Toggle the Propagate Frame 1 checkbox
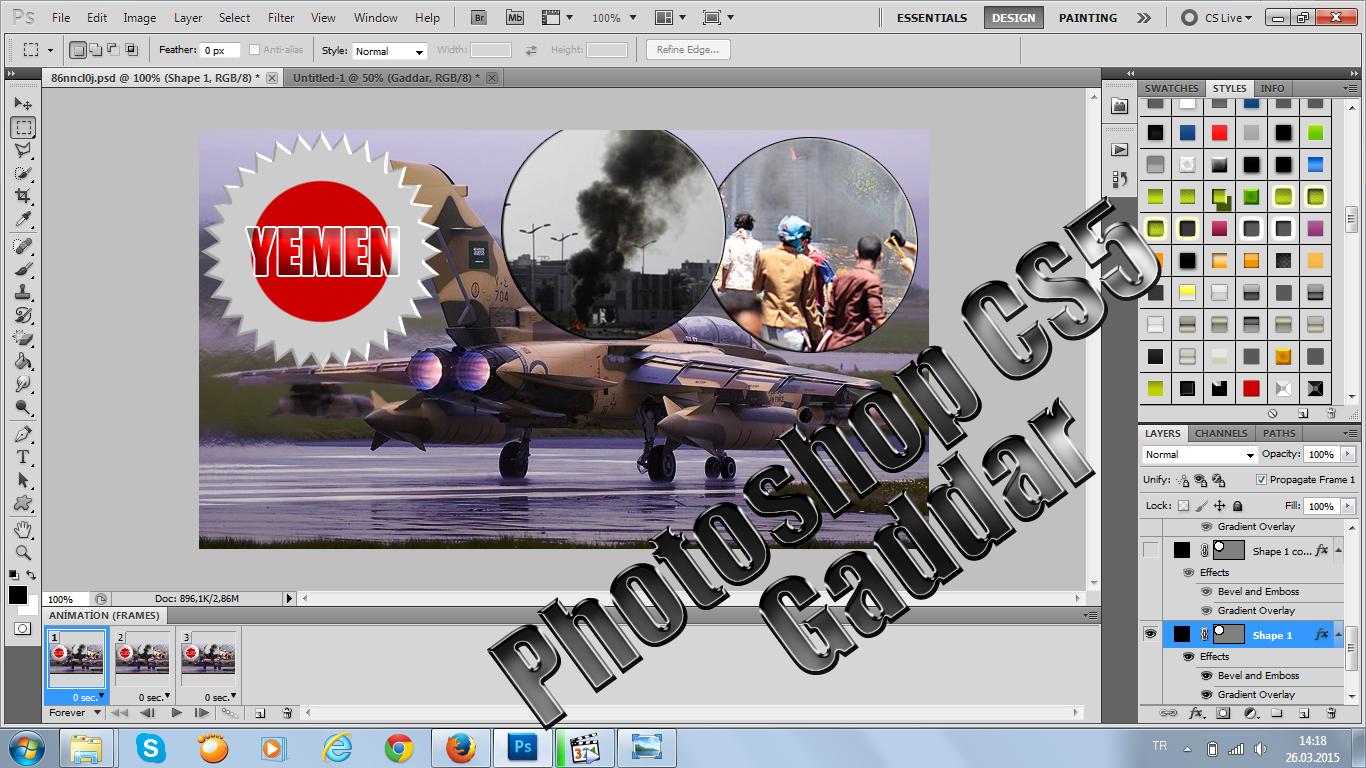The width and height of the screenshot is (1366, 768). (1260, 480)
